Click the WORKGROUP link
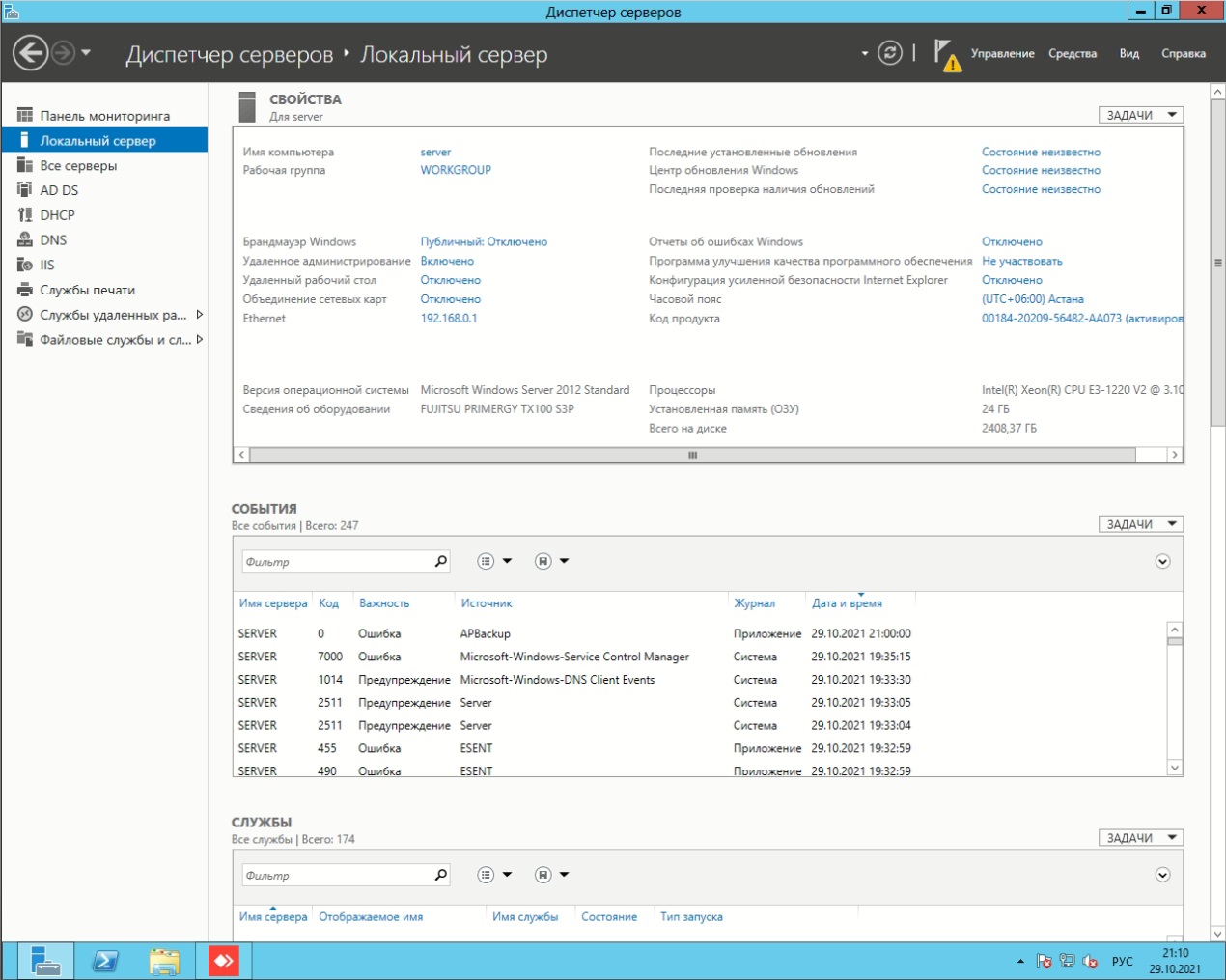1226x980 pixels. click(456, 170)
